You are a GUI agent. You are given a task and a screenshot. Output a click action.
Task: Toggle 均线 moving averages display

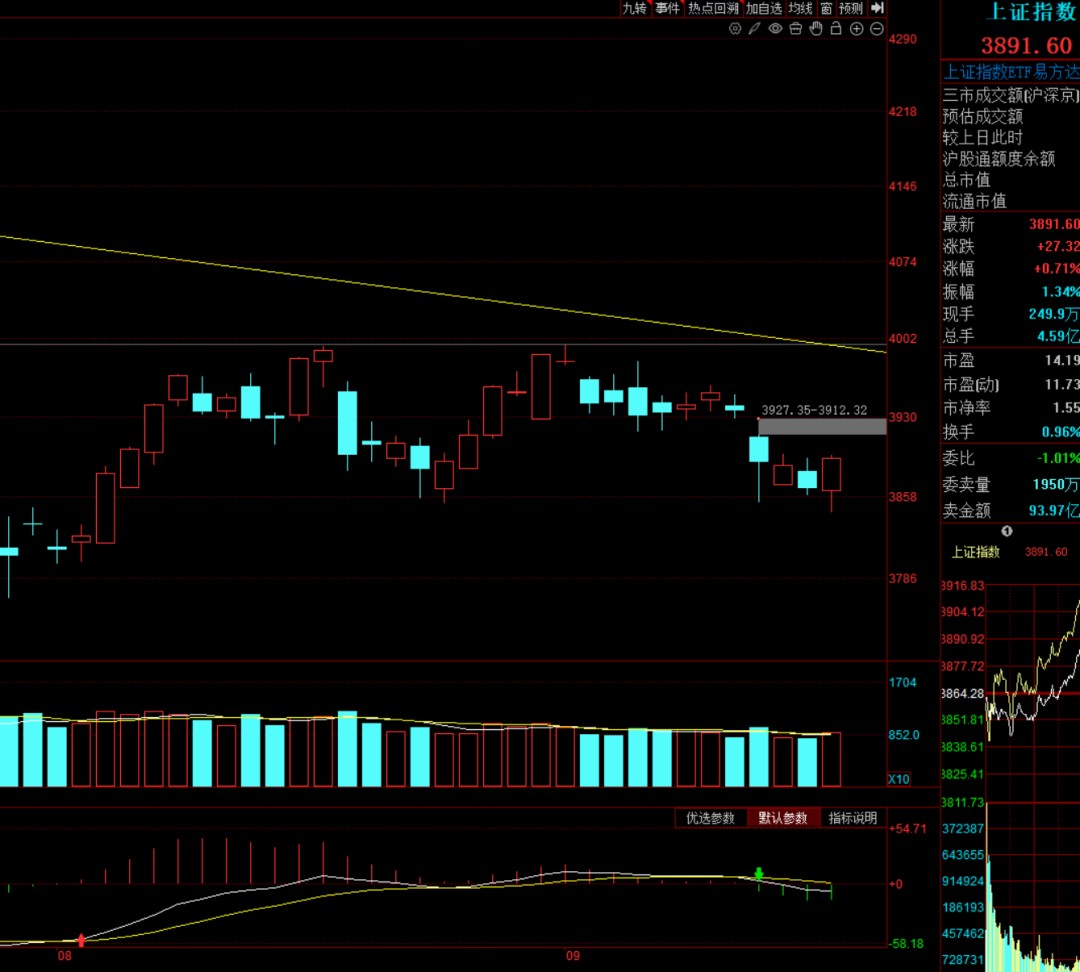[x=800, y=8]
